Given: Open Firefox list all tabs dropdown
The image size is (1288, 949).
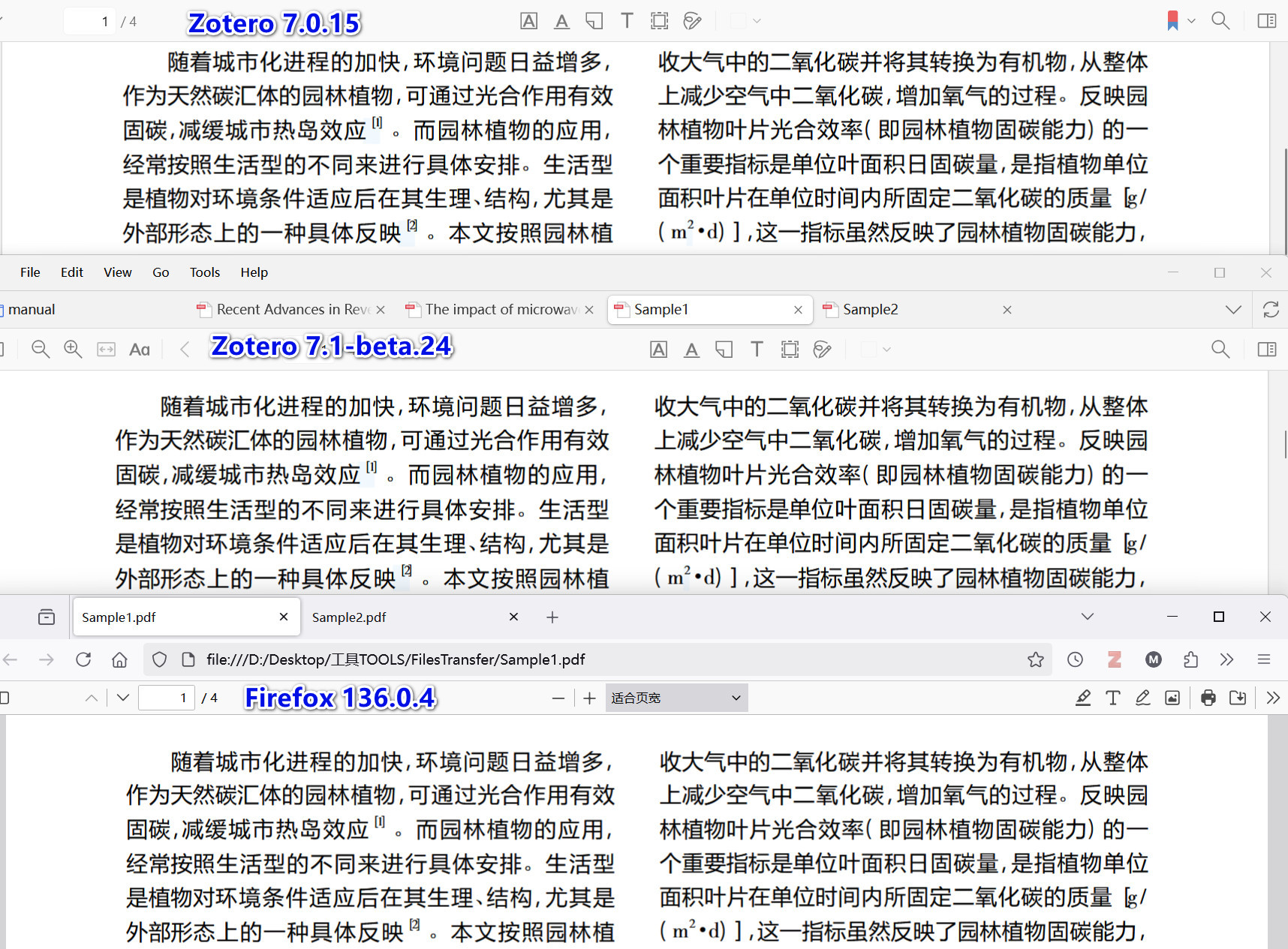Looking at the screenshot, I should tap(1088, 617).
